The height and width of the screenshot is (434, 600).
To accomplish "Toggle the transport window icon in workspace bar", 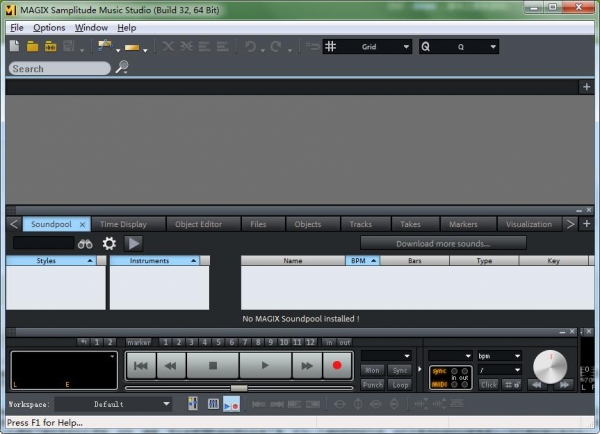I will coord(232,404).
